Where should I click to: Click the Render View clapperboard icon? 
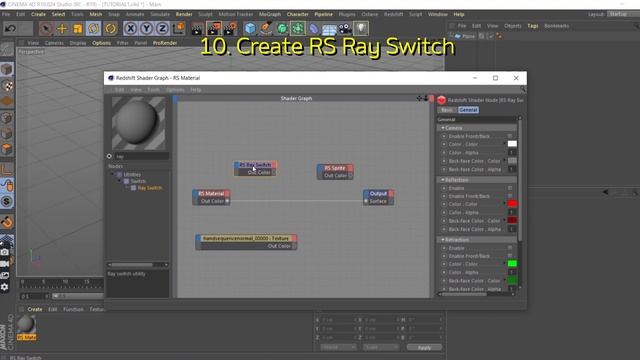tap(197, 29)
